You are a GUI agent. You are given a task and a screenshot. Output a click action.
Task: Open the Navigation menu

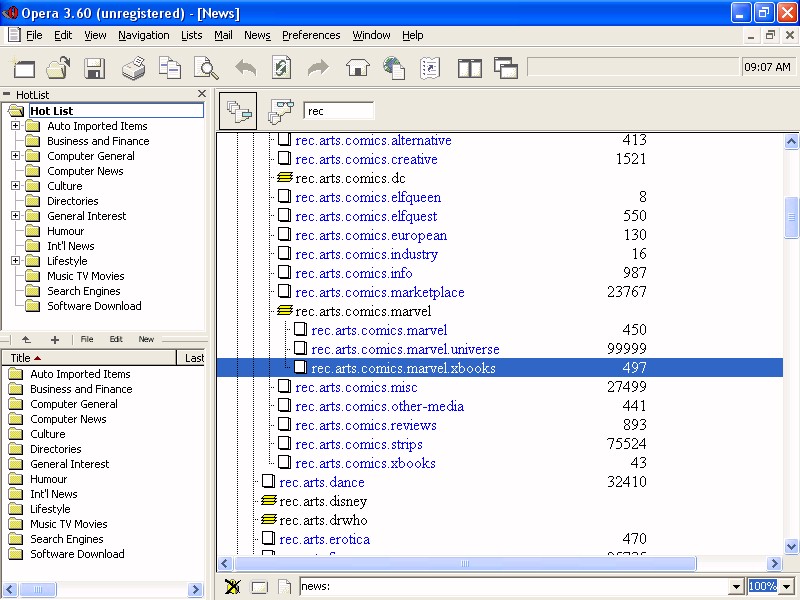click(144, 35)
